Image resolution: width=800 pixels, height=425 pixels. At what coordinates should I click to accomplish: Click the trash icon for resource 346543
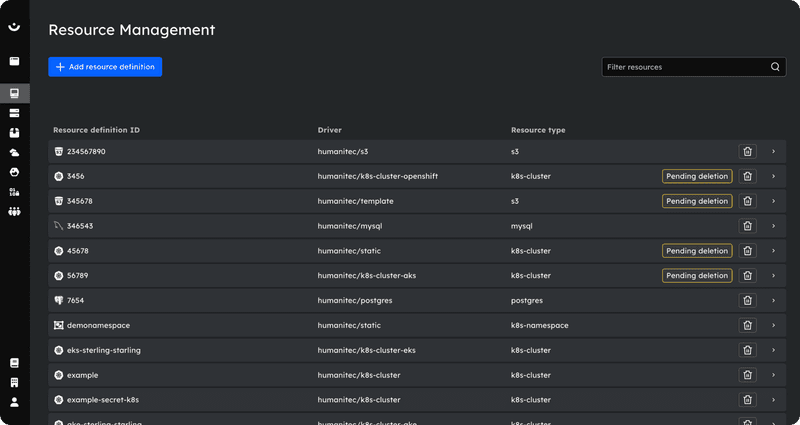pyautogui.click(x=746, y=226)
